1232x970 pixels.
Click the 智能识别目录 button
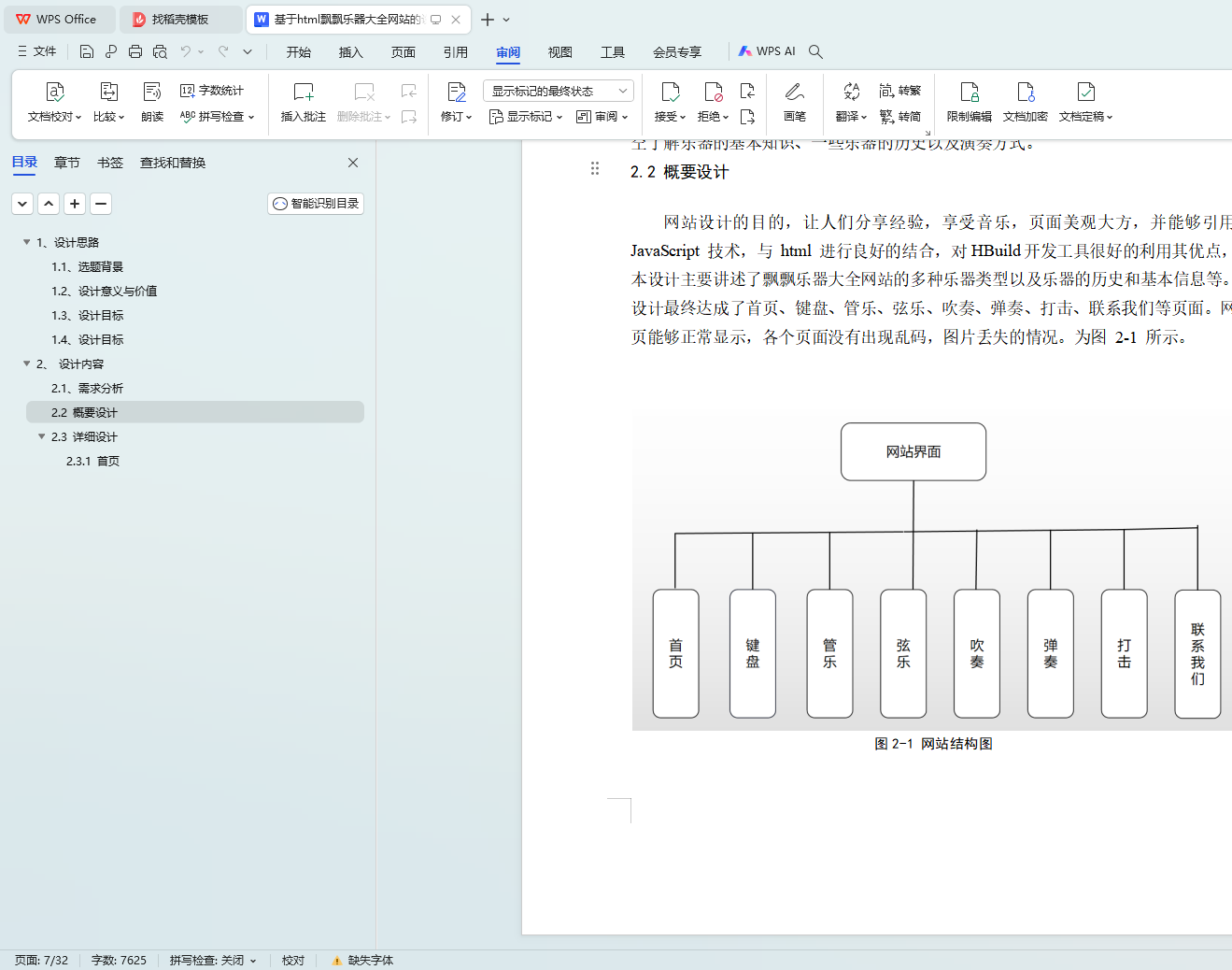316,203
